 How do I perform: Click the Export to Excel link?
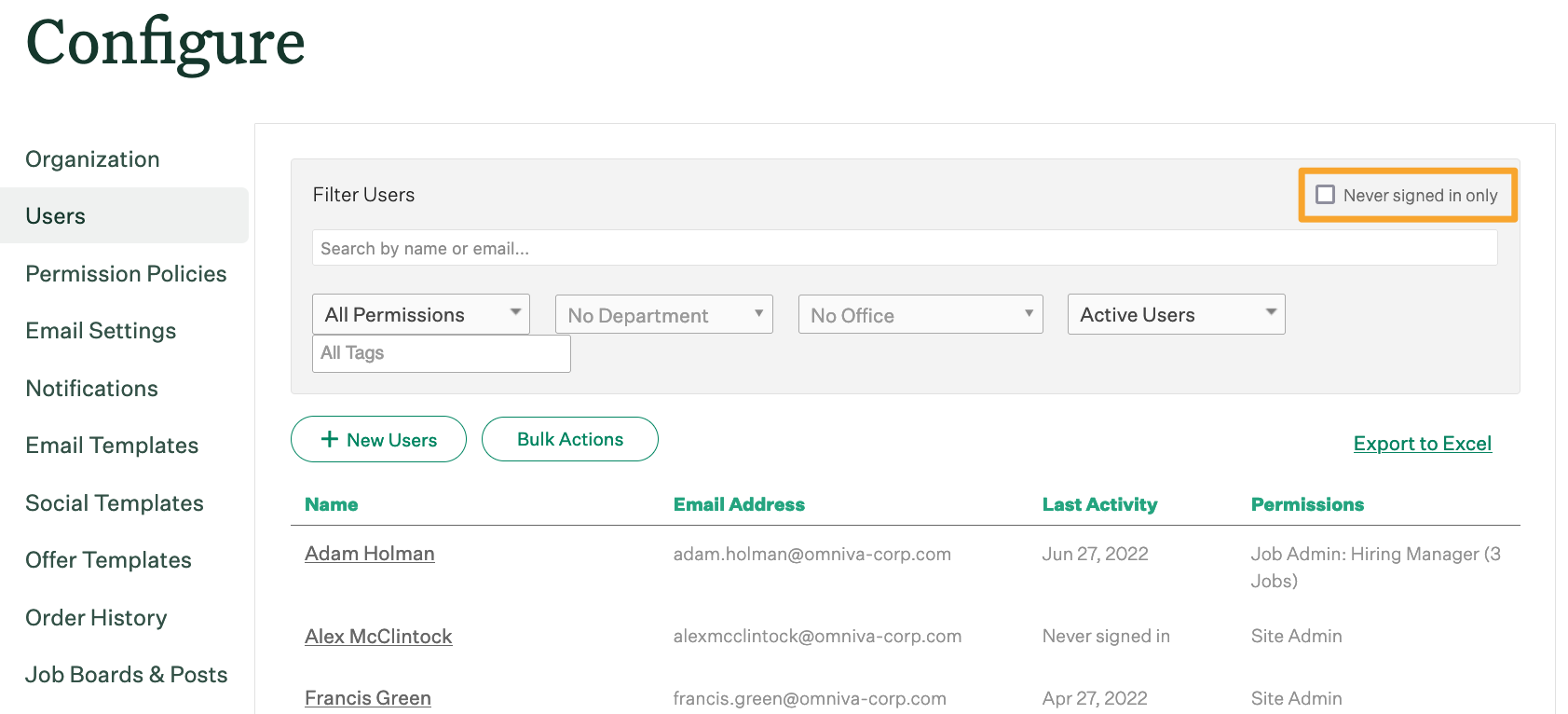[1422, 444]
